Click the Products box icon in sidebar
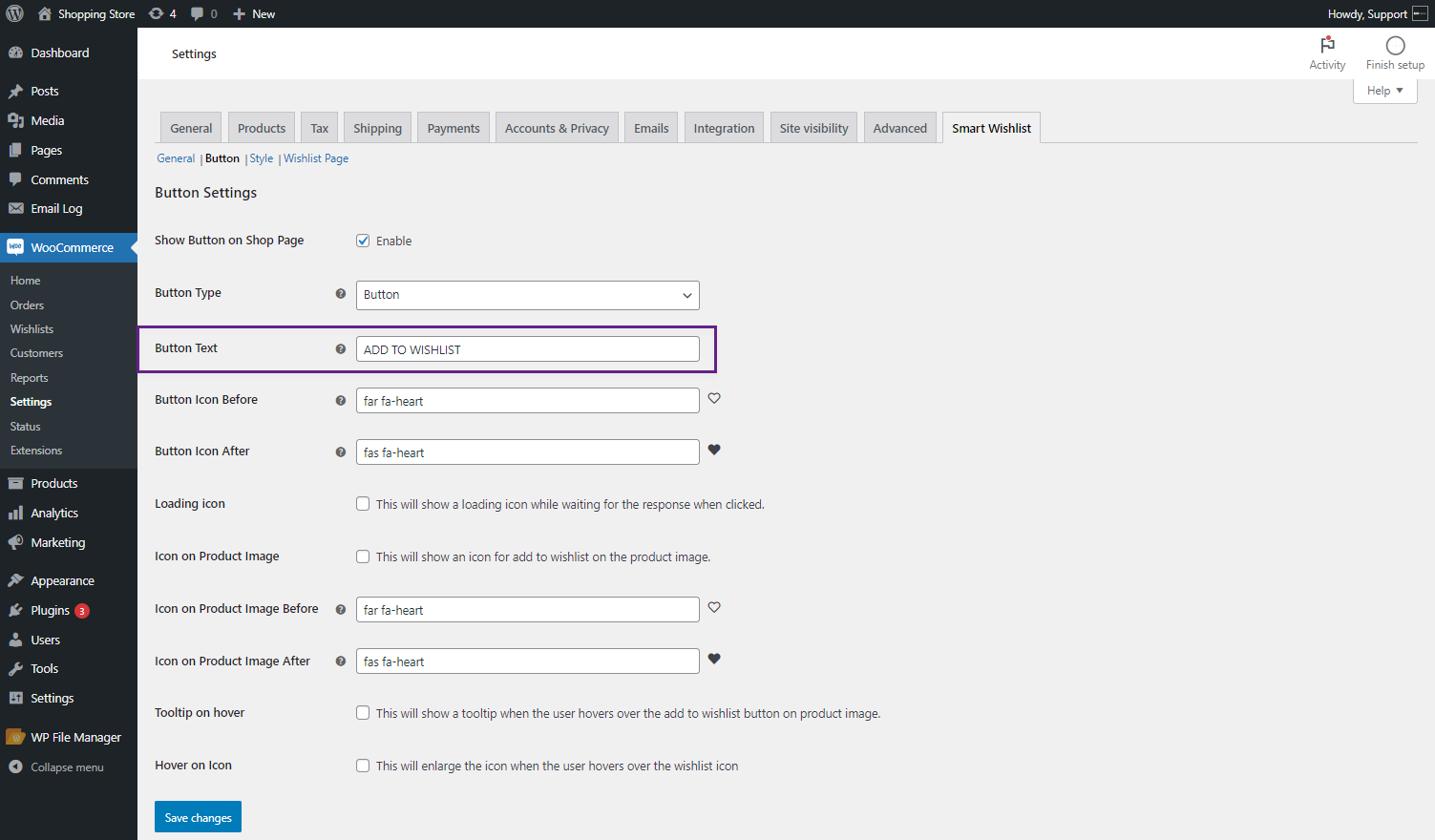The height and width of the screenshot is (840, 1435). (15, 483)
